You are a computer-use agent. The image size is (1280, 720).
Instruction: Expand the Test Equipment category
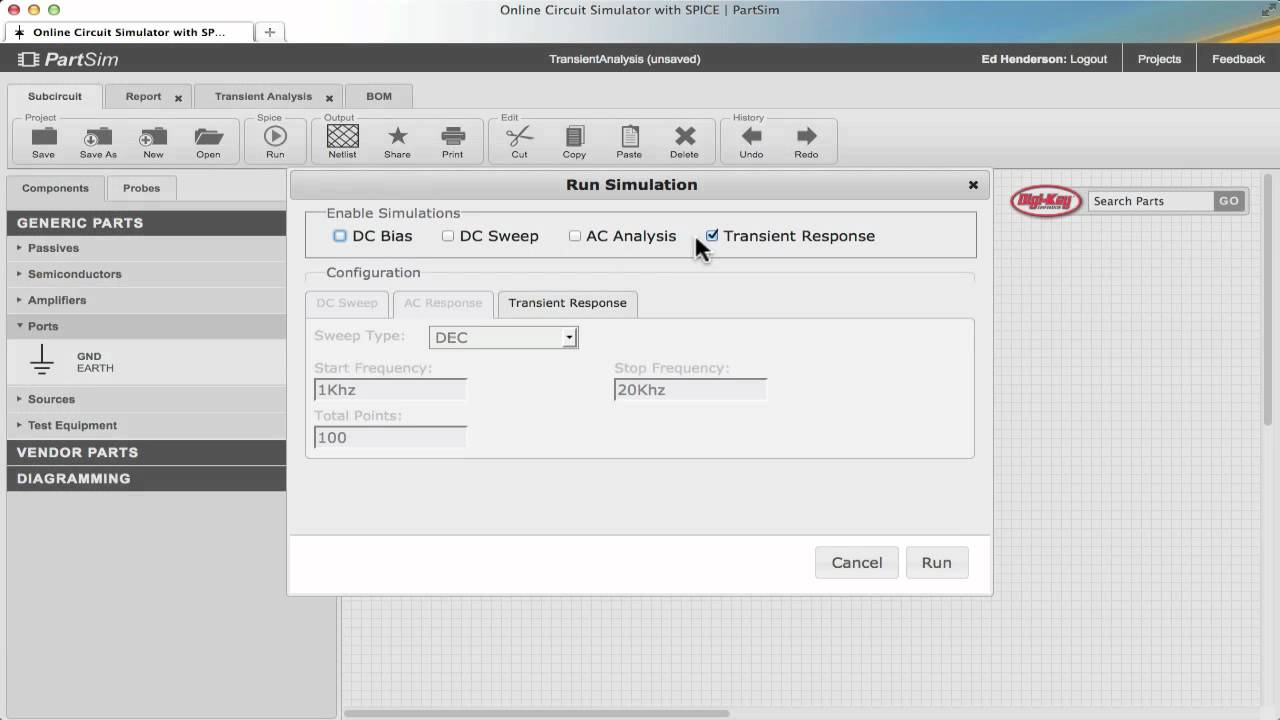[x=146, y=425]
